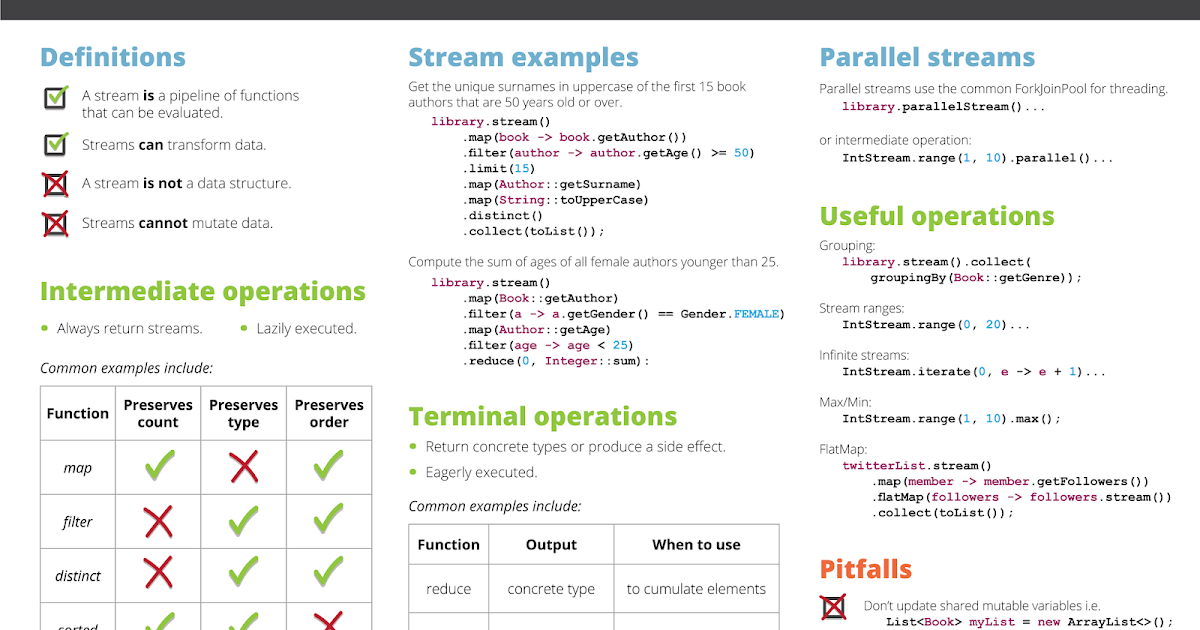Screen dimensions: 1200x630
Task: Click 'Return concrete types or produce a side effect.'
Action: point(575,446)
